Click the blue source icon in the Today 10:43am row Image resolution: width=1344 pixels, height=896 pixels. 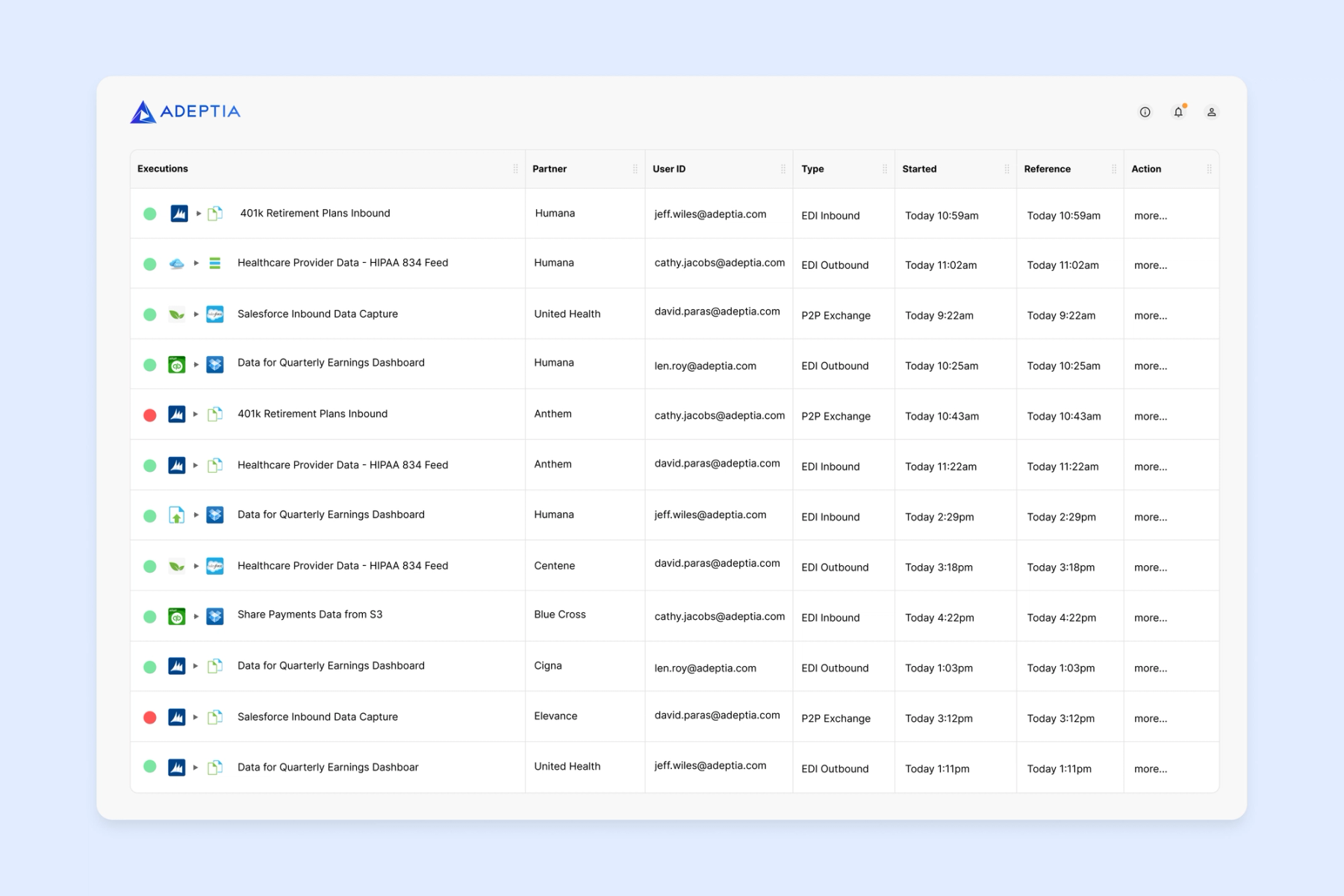[x=176, y=414]
